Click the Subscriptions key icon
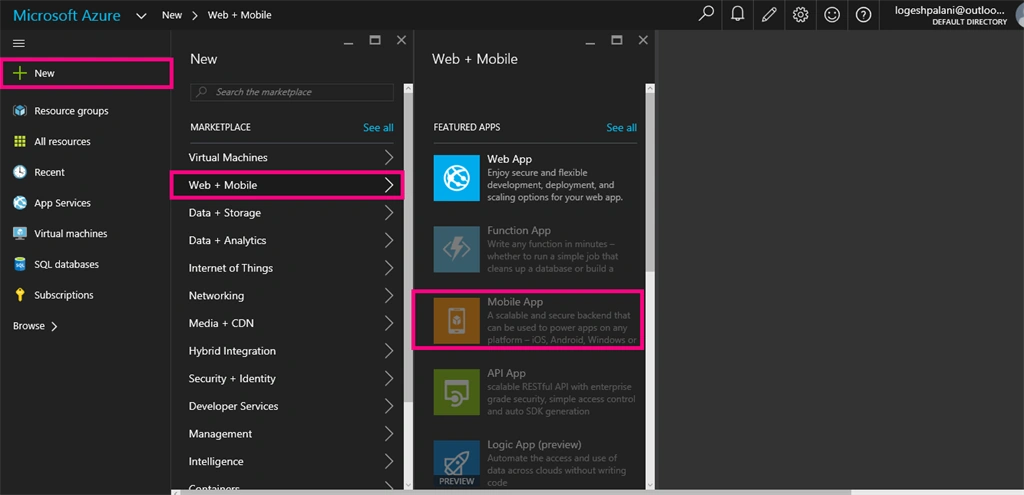This screenshot has height=495, width=1024. [20, 295]
